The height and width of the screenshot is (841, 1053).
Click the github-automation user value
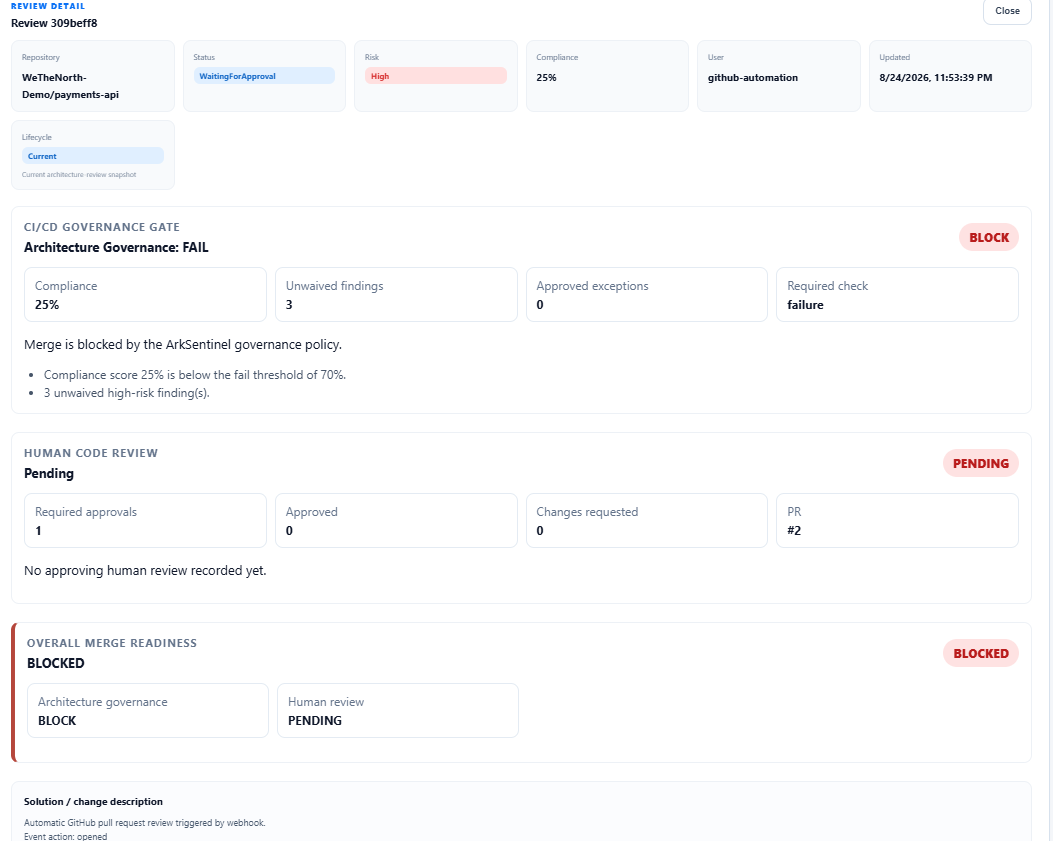(753, 77)
